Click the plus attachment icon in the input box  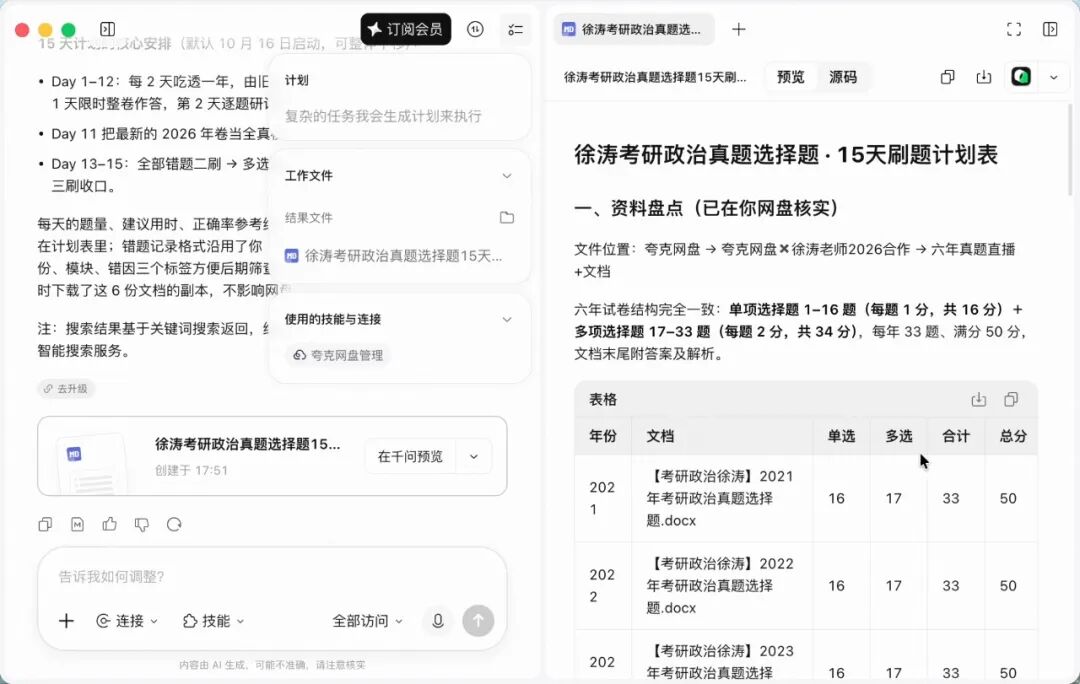(x=66, y=621)
